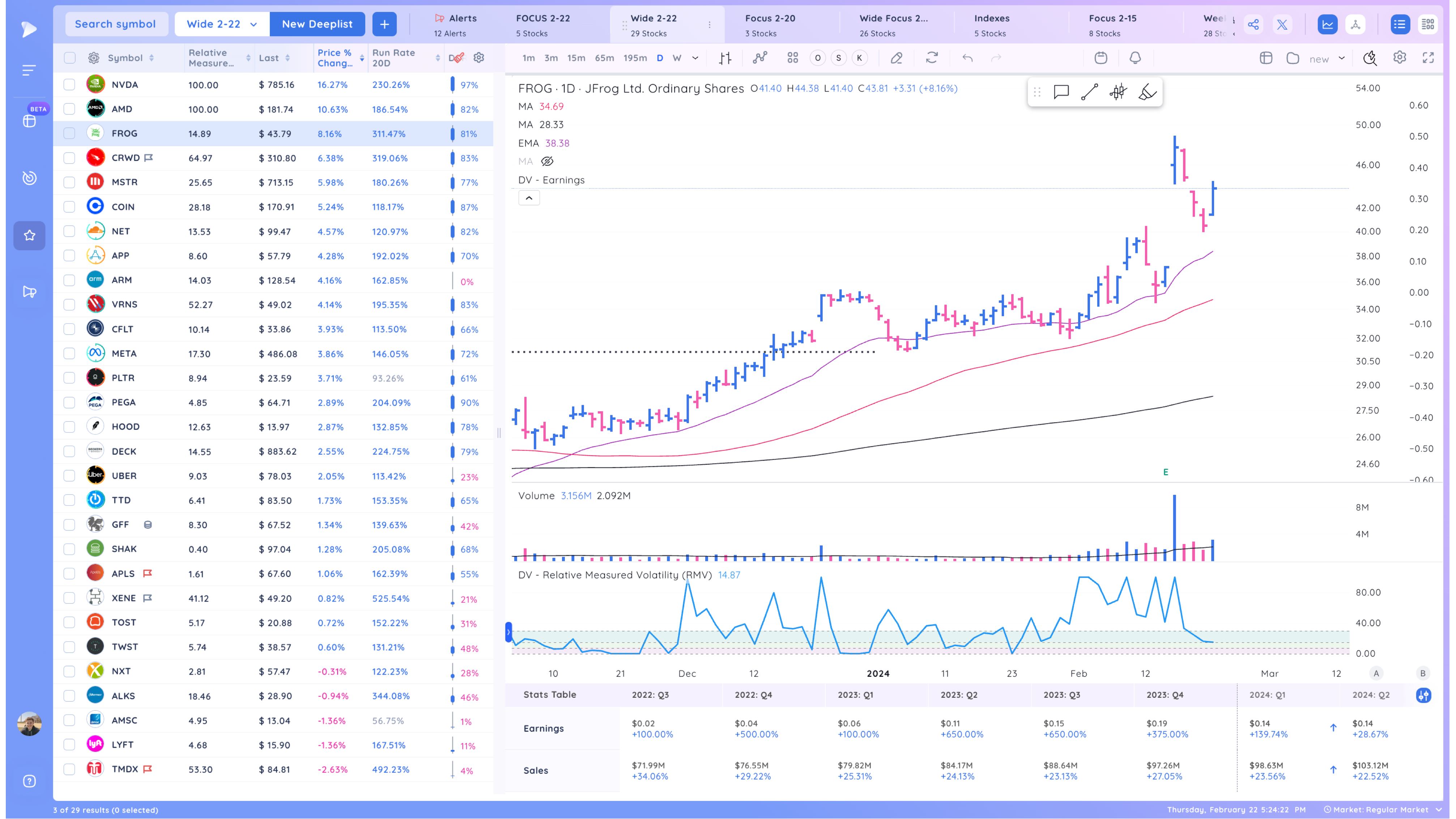Select the 65m timeframe
The height and width of the screenshot is (819, 1456).
coord(604,58)
